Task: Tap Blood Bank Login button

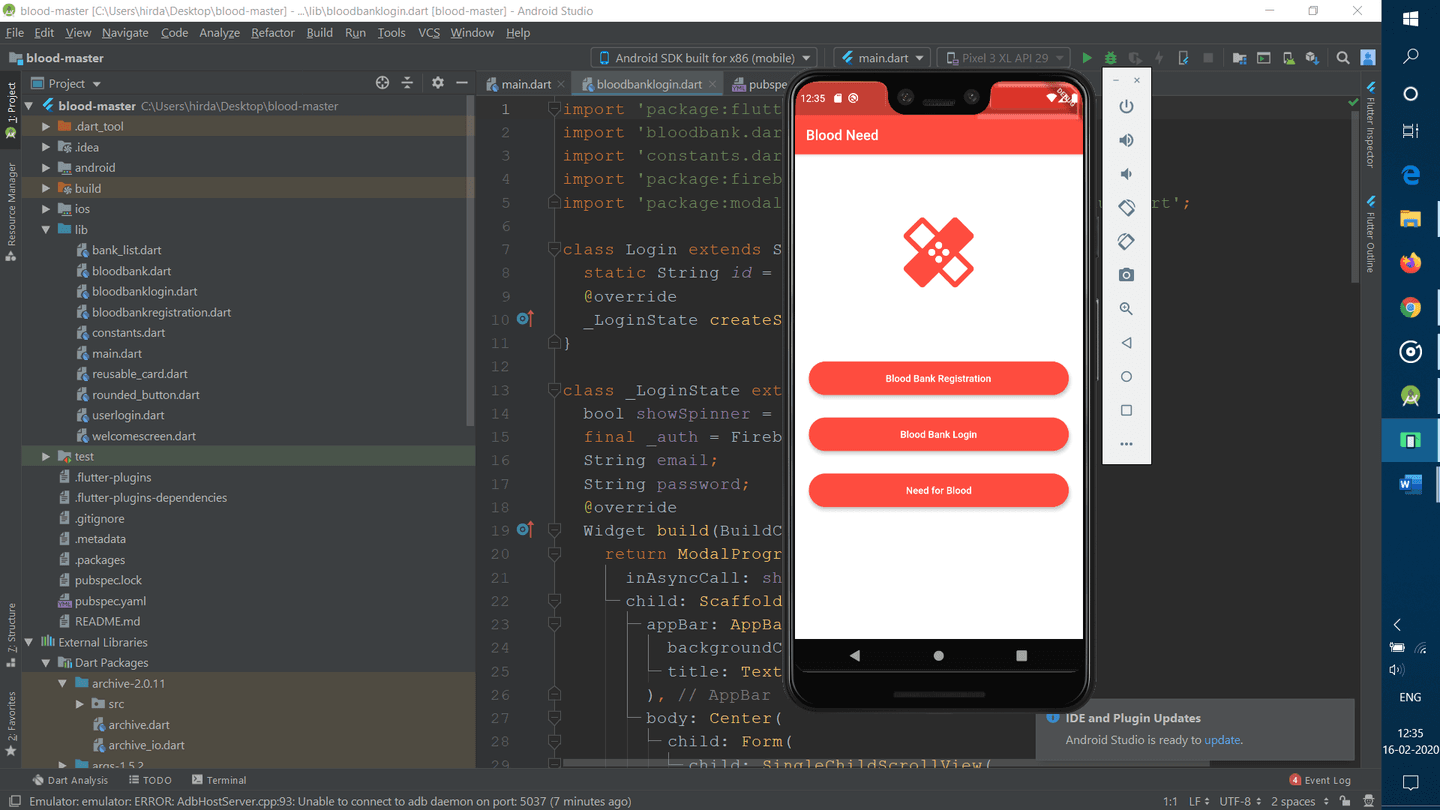Action: (x=938, y=434)
